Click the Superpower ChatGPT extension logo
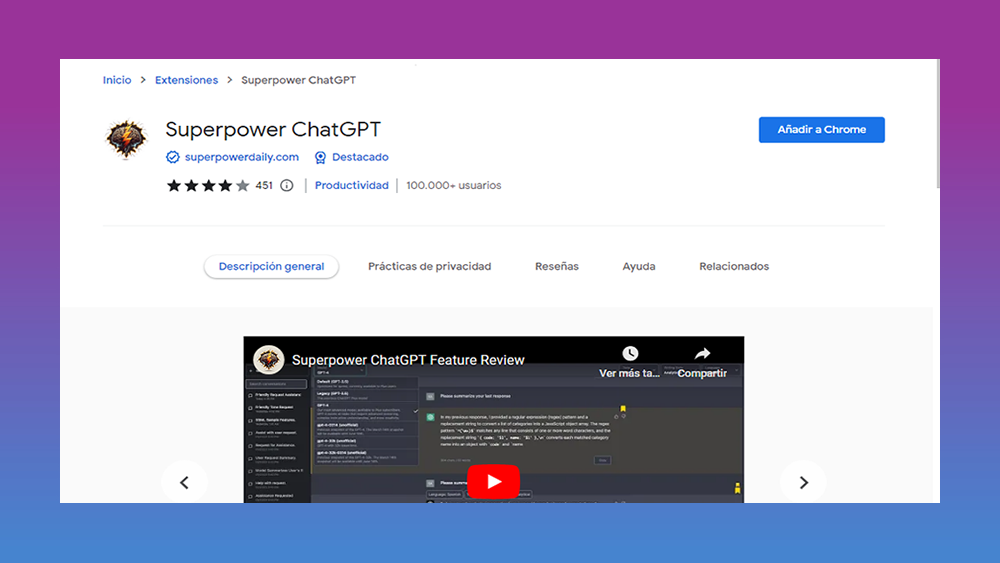The image size is (1000, 563). pos(126,138)
